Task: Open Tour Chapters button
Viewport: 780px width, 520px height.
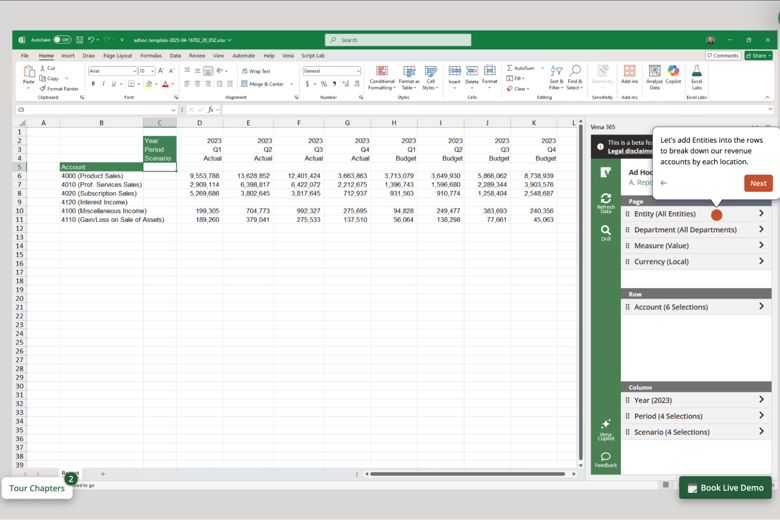Action: (37, 488)
